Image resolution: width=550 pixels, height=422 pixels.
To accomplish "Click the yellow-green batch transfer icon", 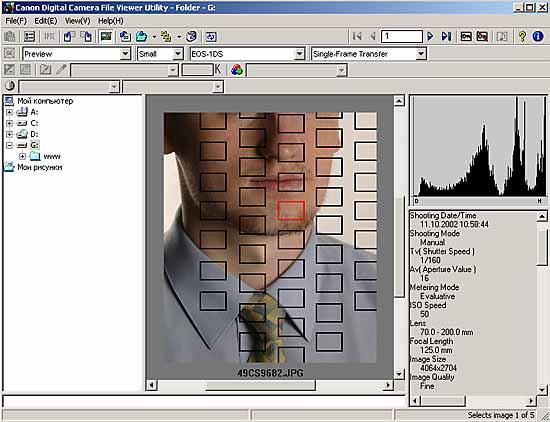I will tap(166, 36).
